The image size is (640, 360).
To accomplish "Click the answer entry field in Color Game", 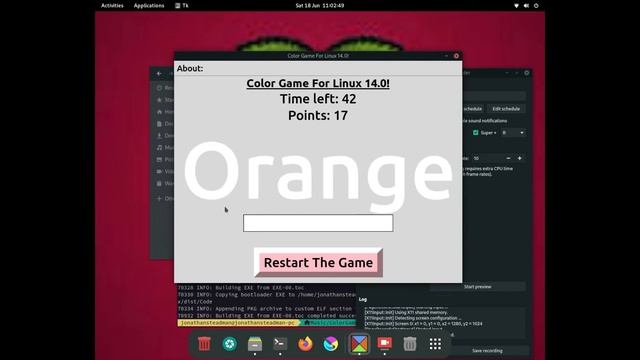I will pyautogui.click(x=318, y=223).
